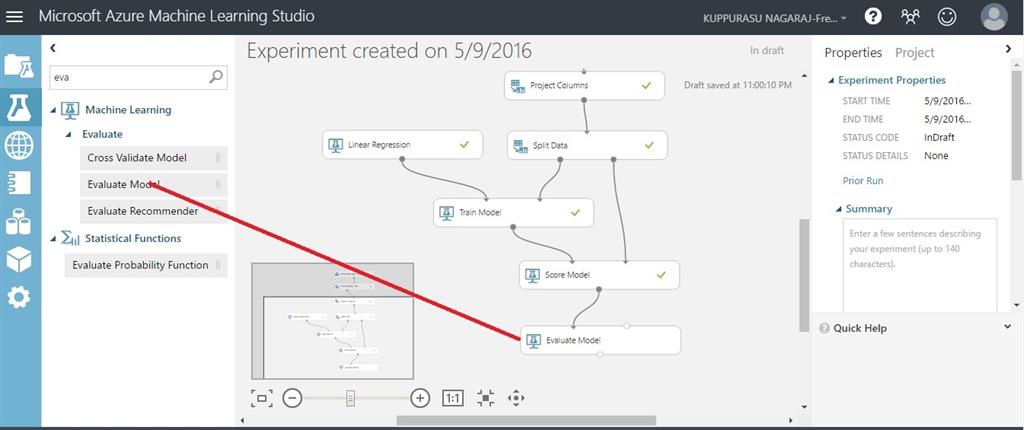
Task: Pick Evaluate Recommender from list
Action: click(153, 211)
